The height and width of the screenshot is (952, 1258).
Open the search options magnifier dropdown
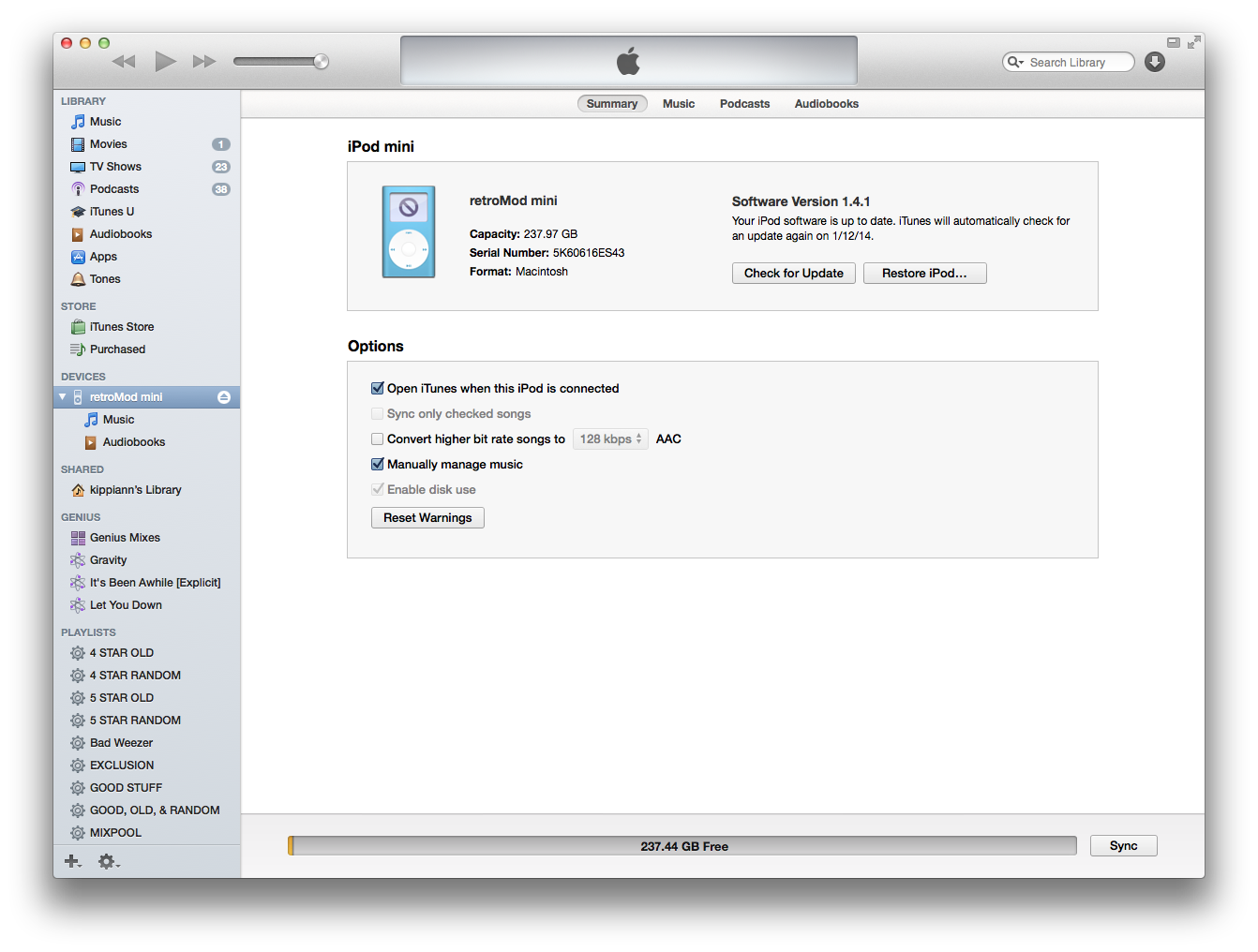tap(1016, 63)
